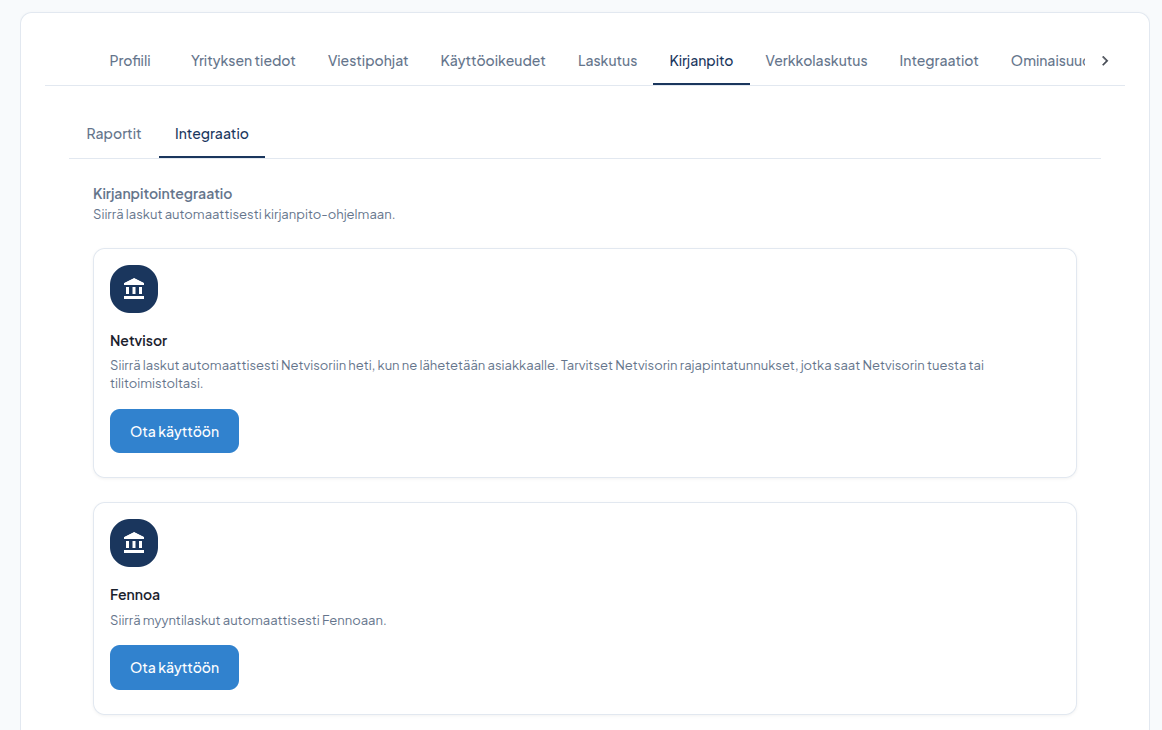Select the Integraatio sub-tab
Screen dimensions: 1162x730
(x=212, y=134)
